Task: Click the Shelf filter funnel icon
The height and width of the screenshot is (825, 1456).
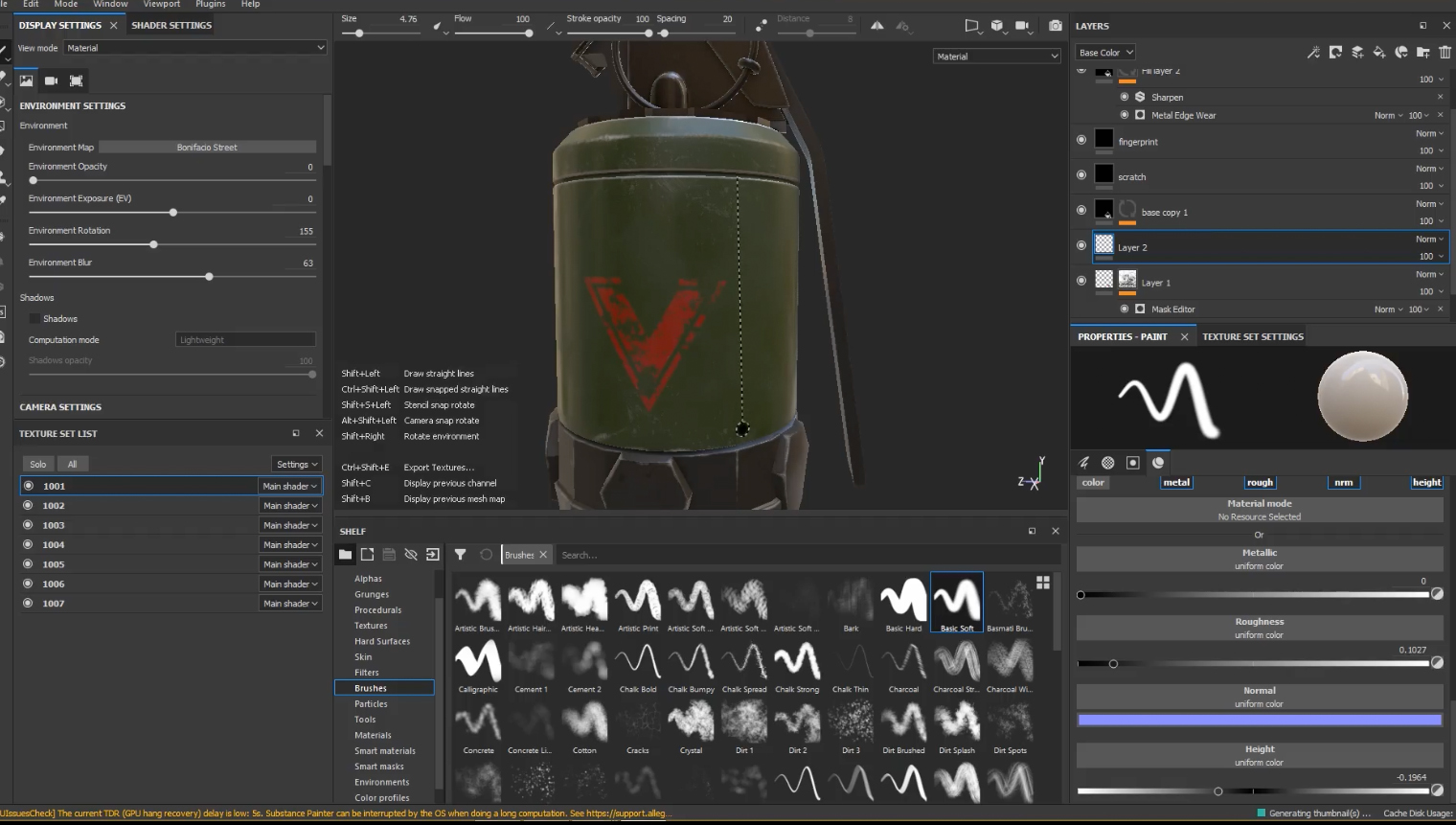Action: coord(460,555)
